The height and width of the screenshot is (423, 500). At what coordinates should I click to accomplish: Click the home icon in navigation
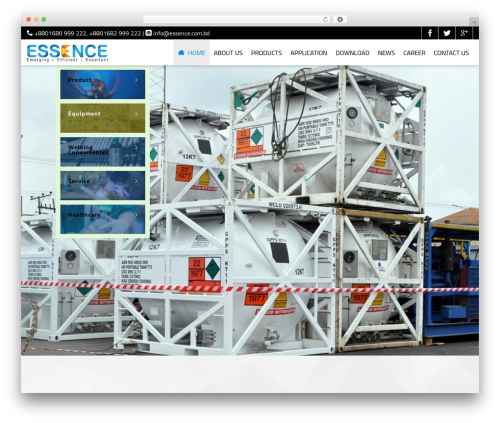tap(181, 53)
